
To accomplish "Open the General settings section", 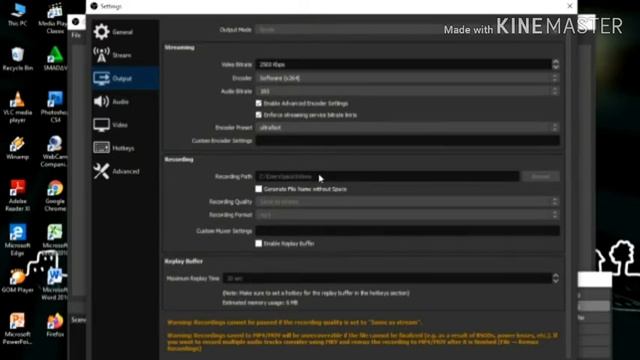I will tap(125, 32).
